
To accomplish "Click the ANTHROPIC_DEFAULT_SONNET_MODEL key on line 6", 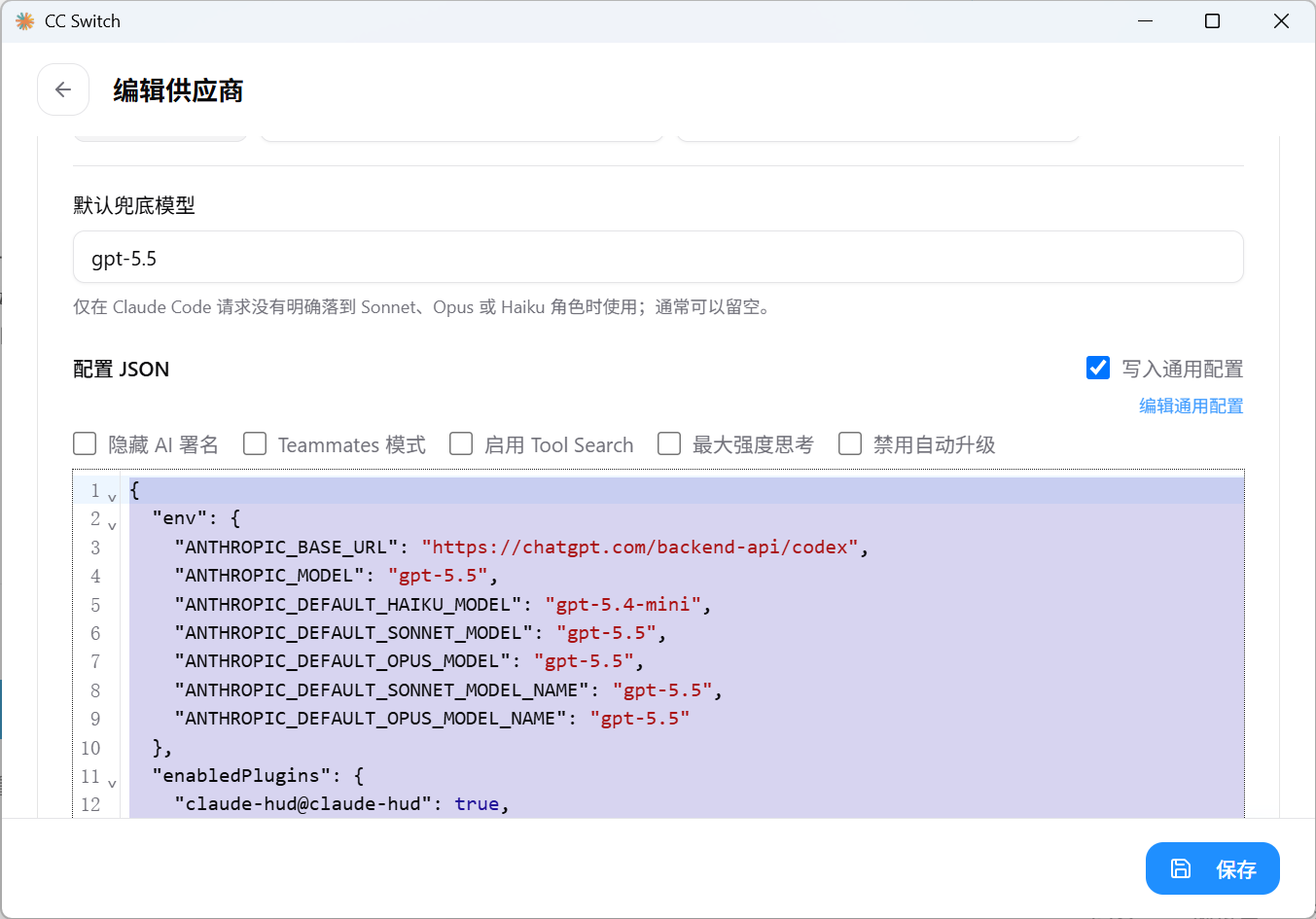I will click(x=354, y=633).
